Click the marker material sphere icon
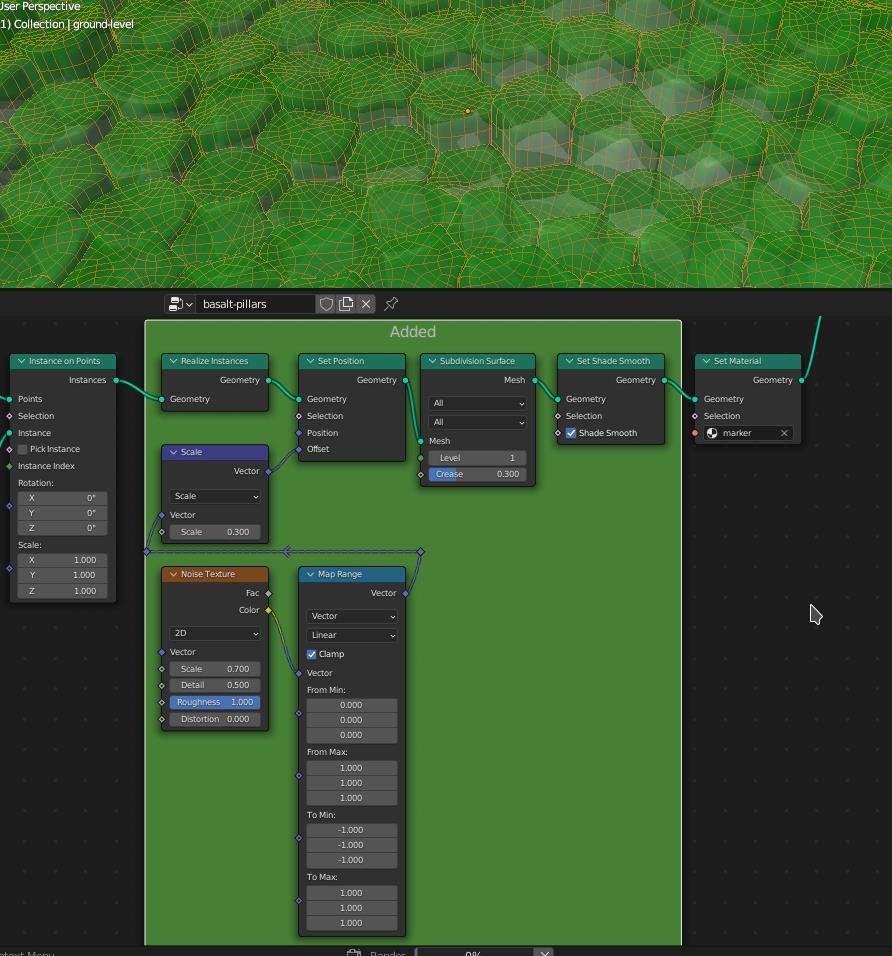This screenshot has height=956, width=892. coord(712,433)
